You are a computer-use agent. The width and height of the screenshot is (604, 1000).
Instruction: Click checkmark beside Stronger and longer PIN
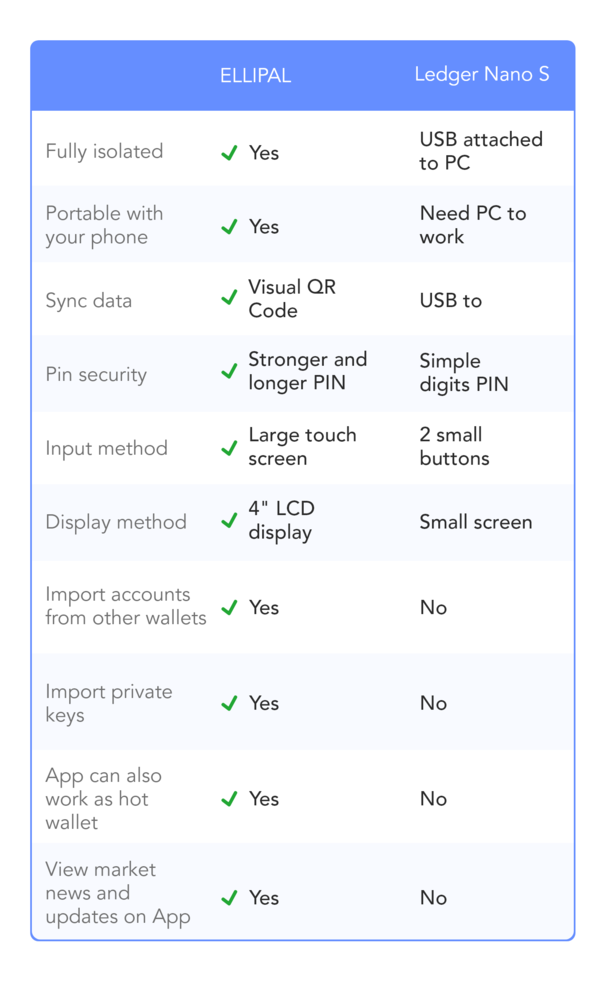[229, 371]
